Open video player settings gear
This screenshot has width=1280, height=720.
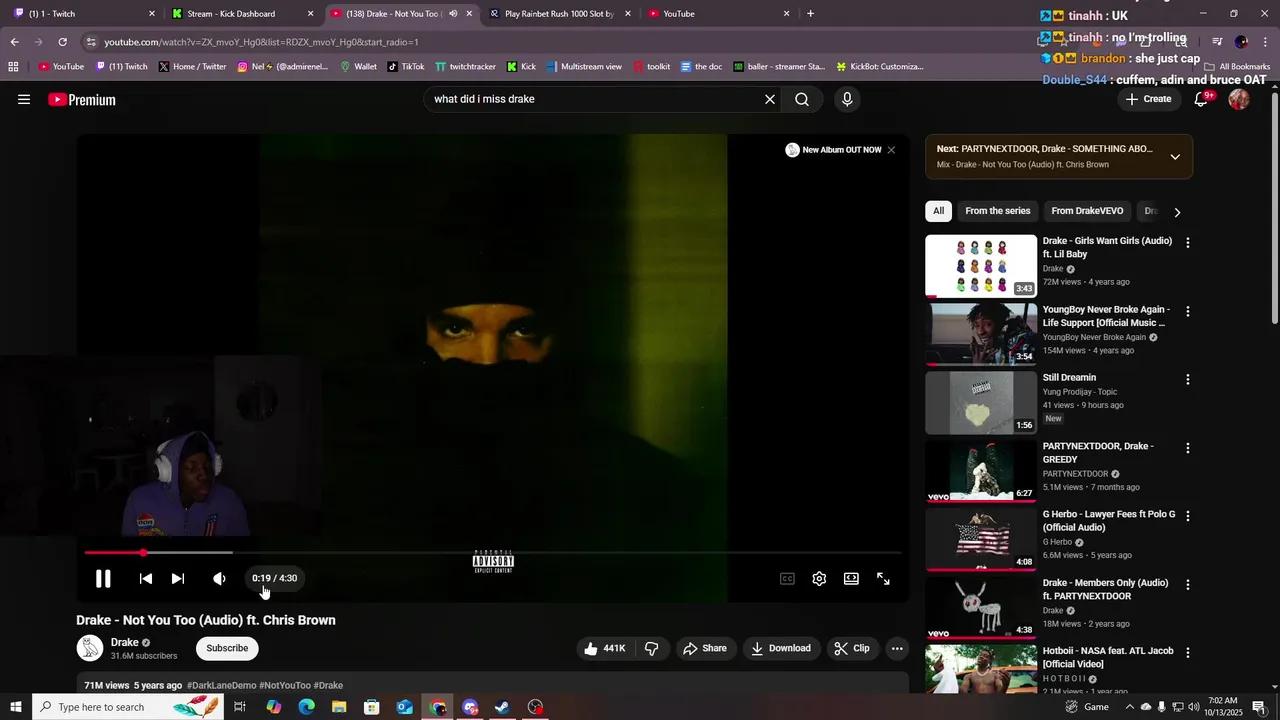click(819, 579)
